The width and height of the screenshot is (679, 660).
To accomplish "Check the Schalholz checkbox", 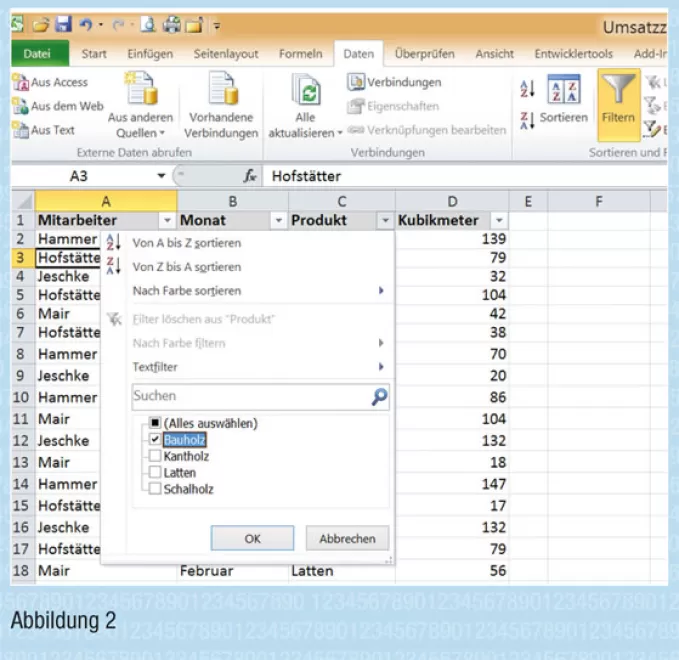I will click(155, 489).
